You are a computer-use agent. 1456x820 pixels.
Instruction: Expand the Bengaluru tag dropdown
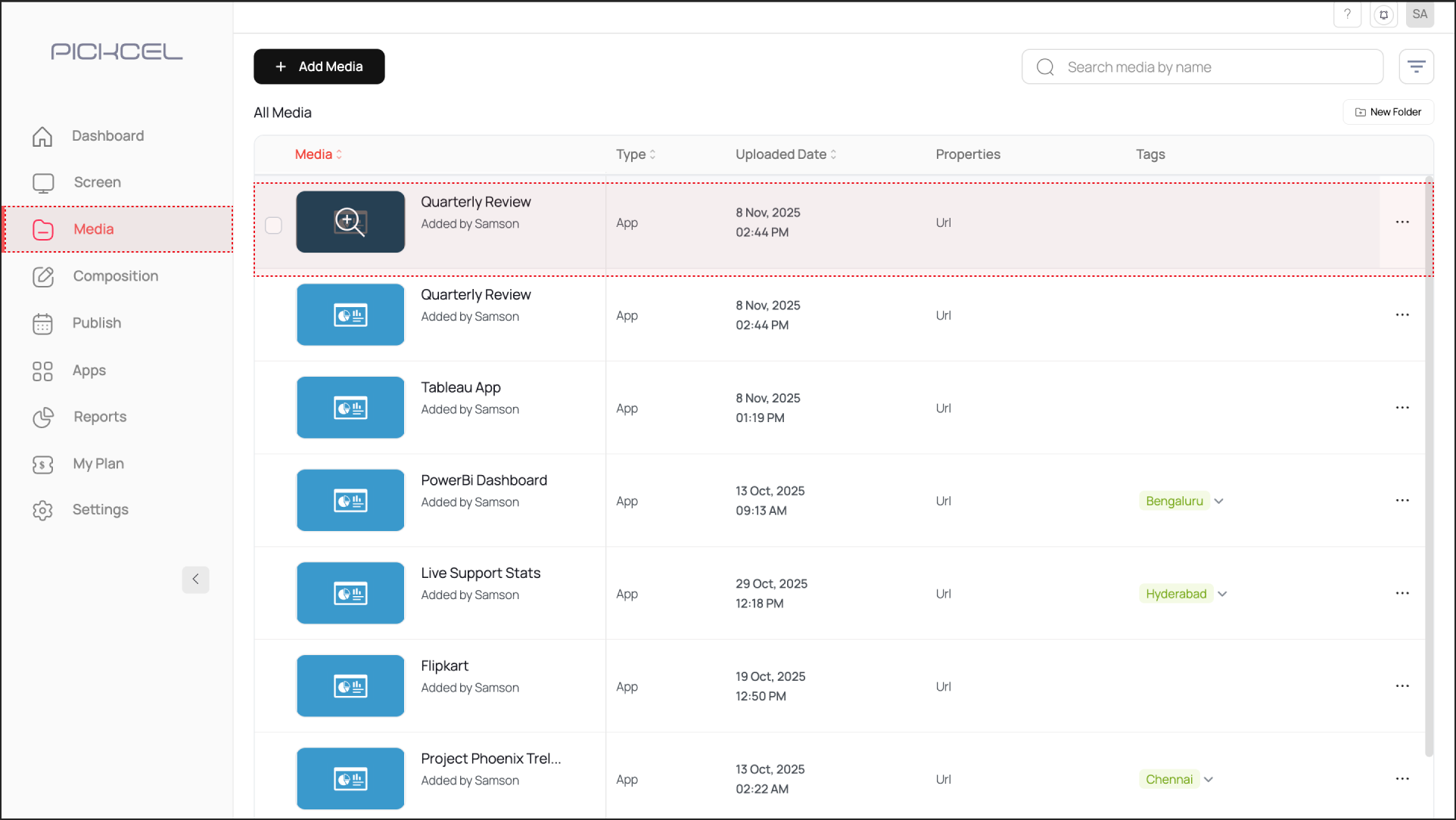coord(1218,501)
